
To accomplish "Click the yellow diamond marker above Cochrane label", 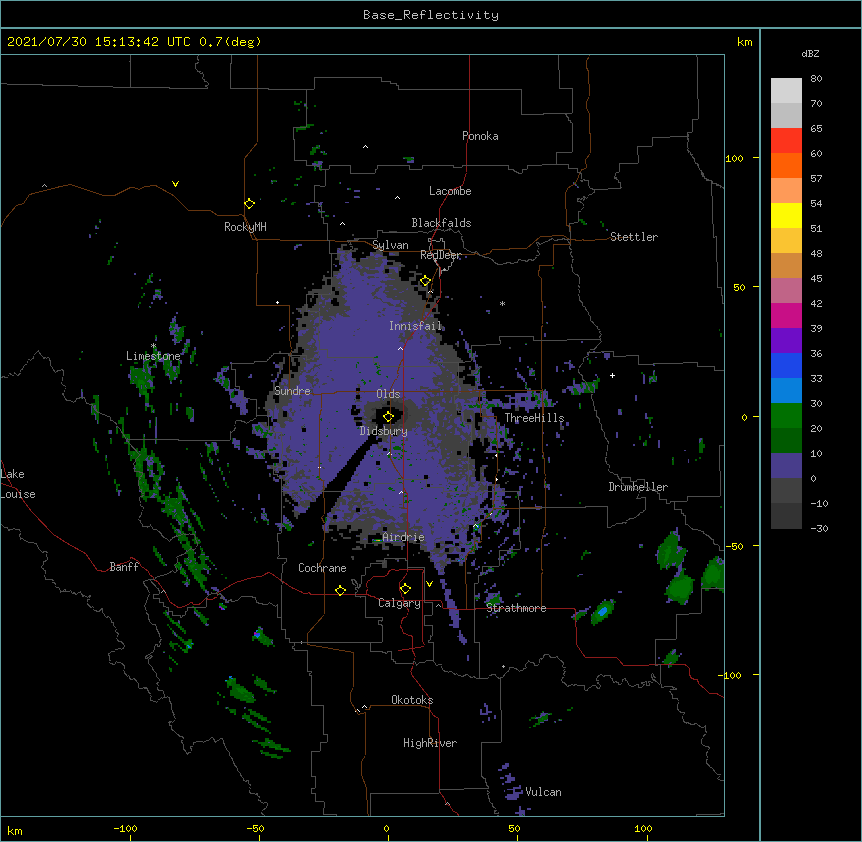I will click(340, 590).
